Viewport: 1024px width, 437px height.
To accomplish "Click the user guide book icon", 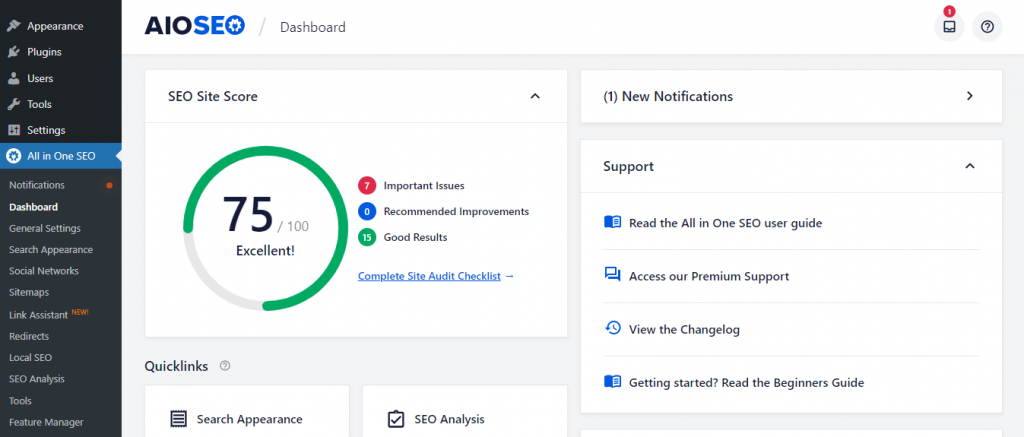I will coord(613,222).
